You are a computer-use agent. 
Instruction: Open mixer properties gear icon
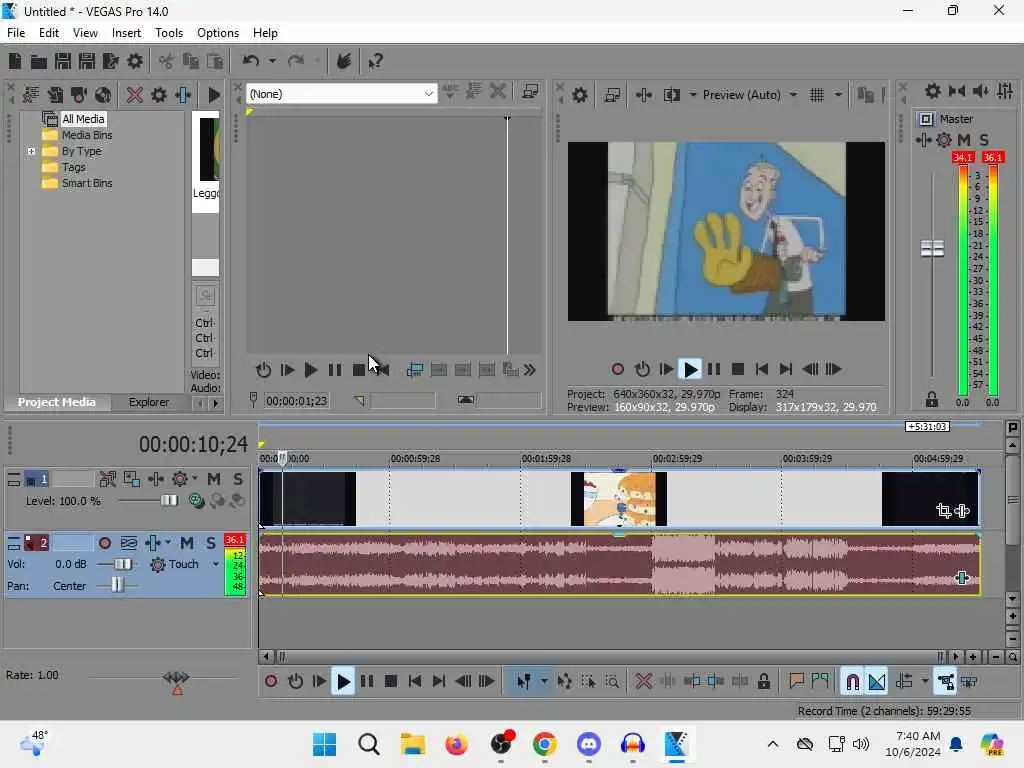[x=933, y=91]
